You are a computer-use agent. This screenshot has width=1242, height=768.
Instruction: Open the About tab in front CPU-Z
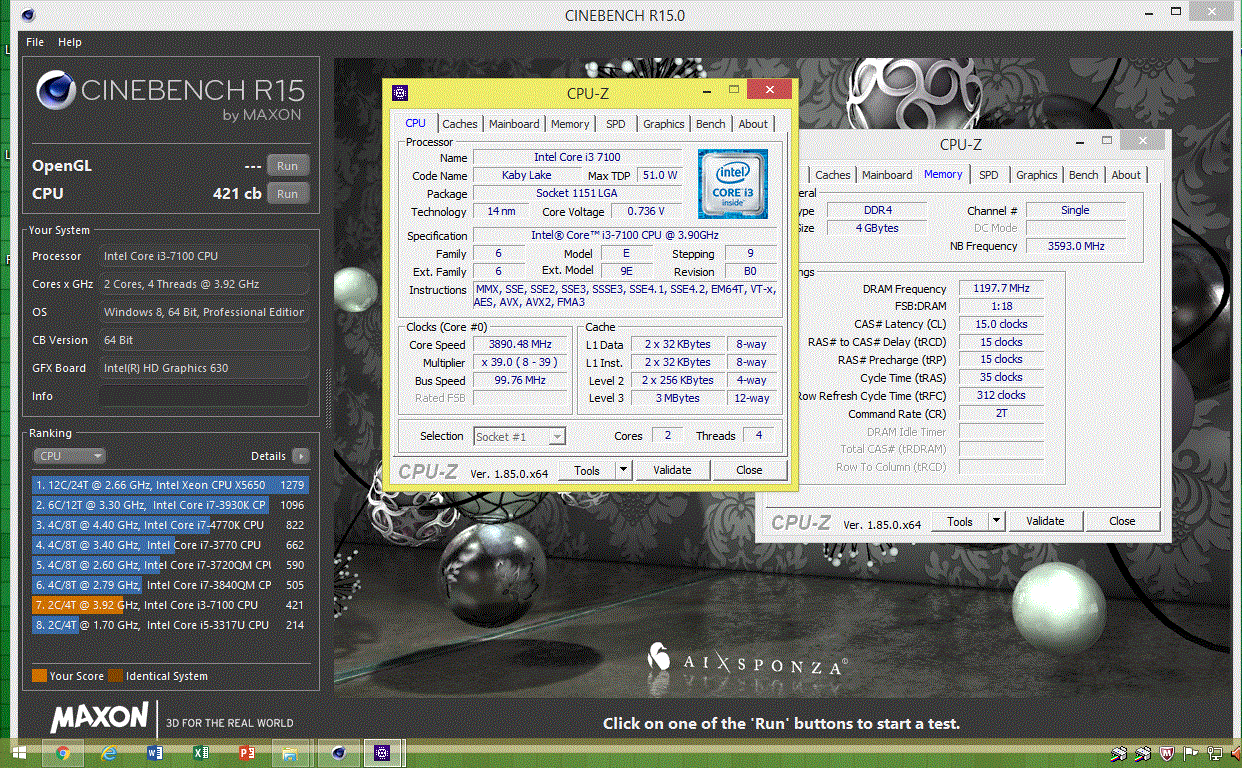point(753,124)
